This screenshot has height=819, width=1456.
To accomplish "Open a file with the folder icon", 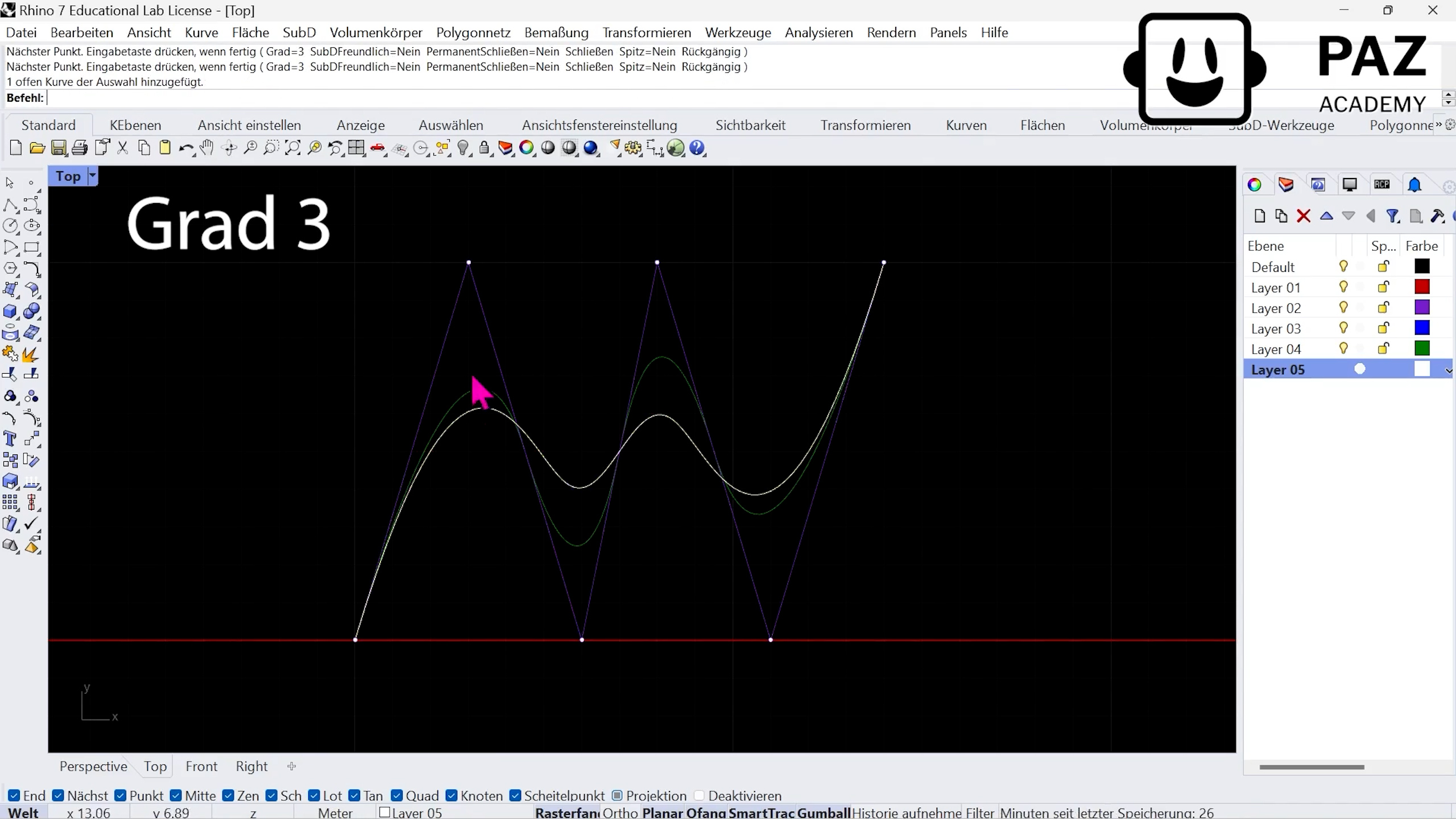I will (x=37, y=148).
